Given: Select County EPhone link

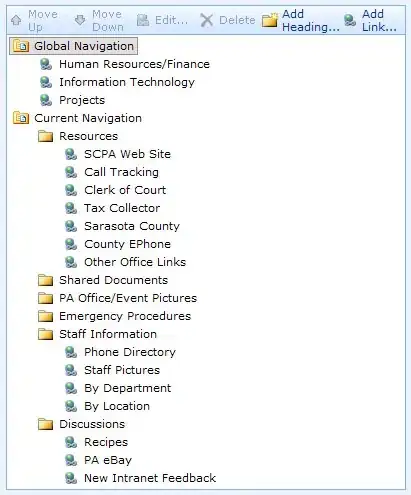Looking at the screenshot, I should tap(127, 244).
